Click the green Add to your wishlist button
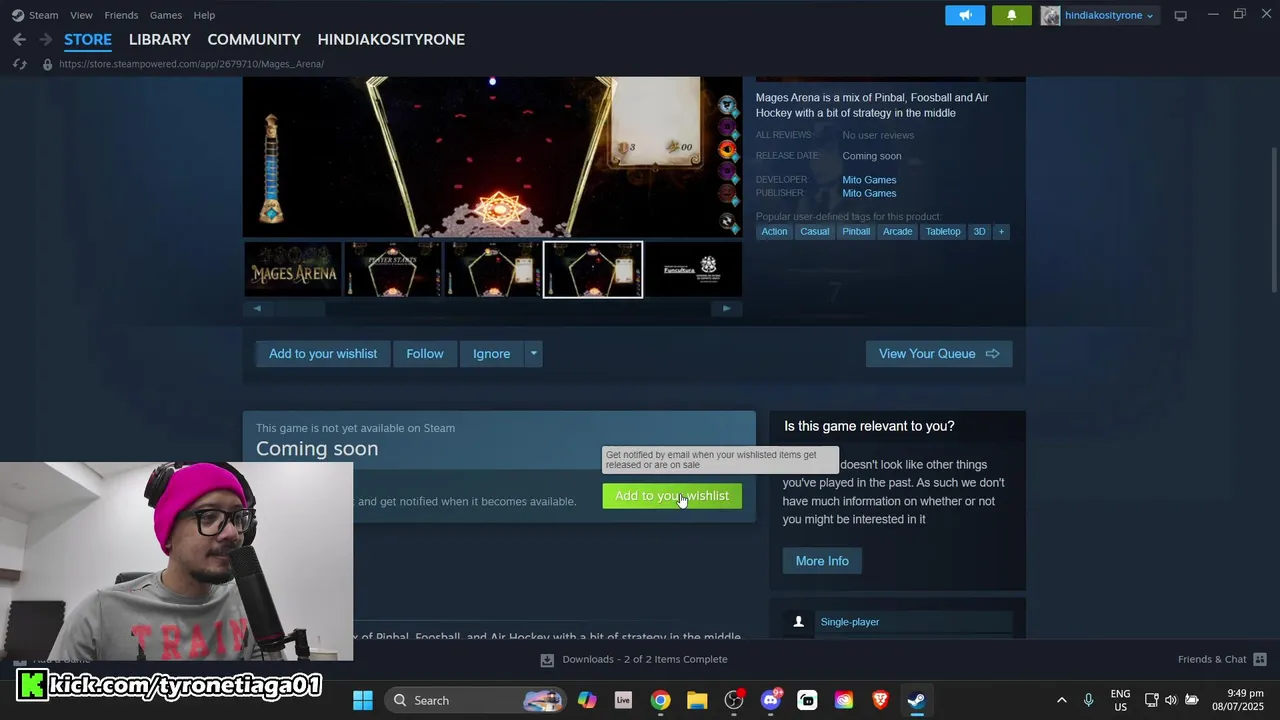 (x=672, y=496)
